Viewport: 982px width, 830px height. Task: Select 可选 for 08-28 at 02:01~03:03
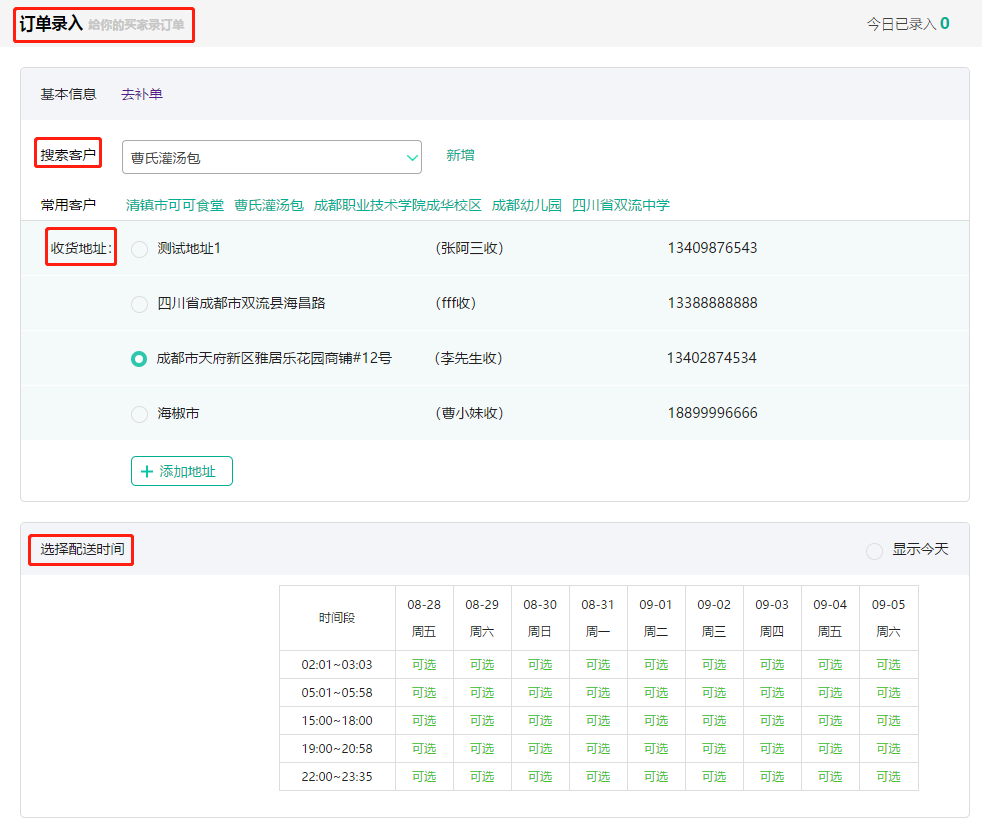click(x=424, y=664)
